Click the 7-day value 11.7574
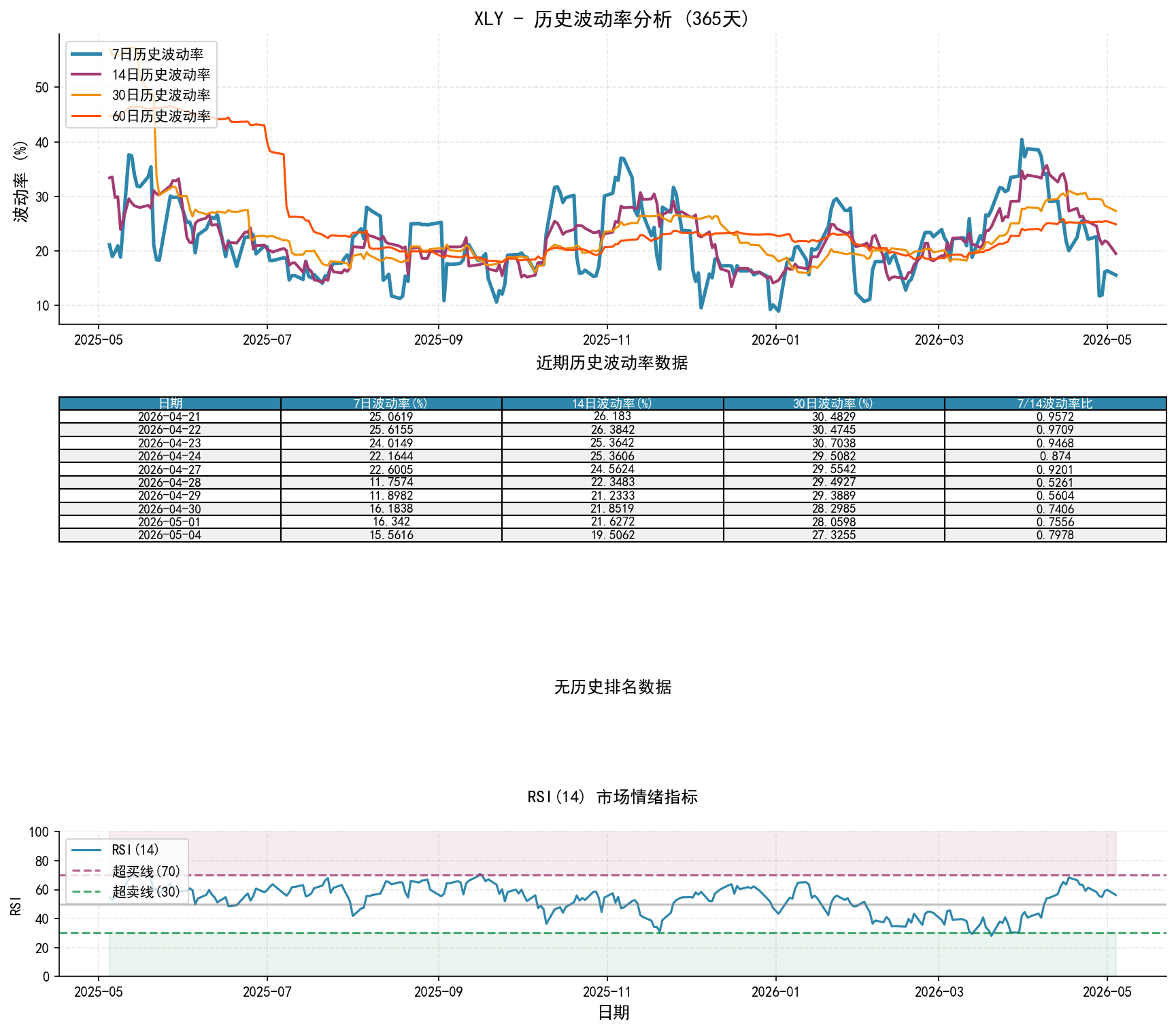1176x1030 pixels. (x=391, y=483)
